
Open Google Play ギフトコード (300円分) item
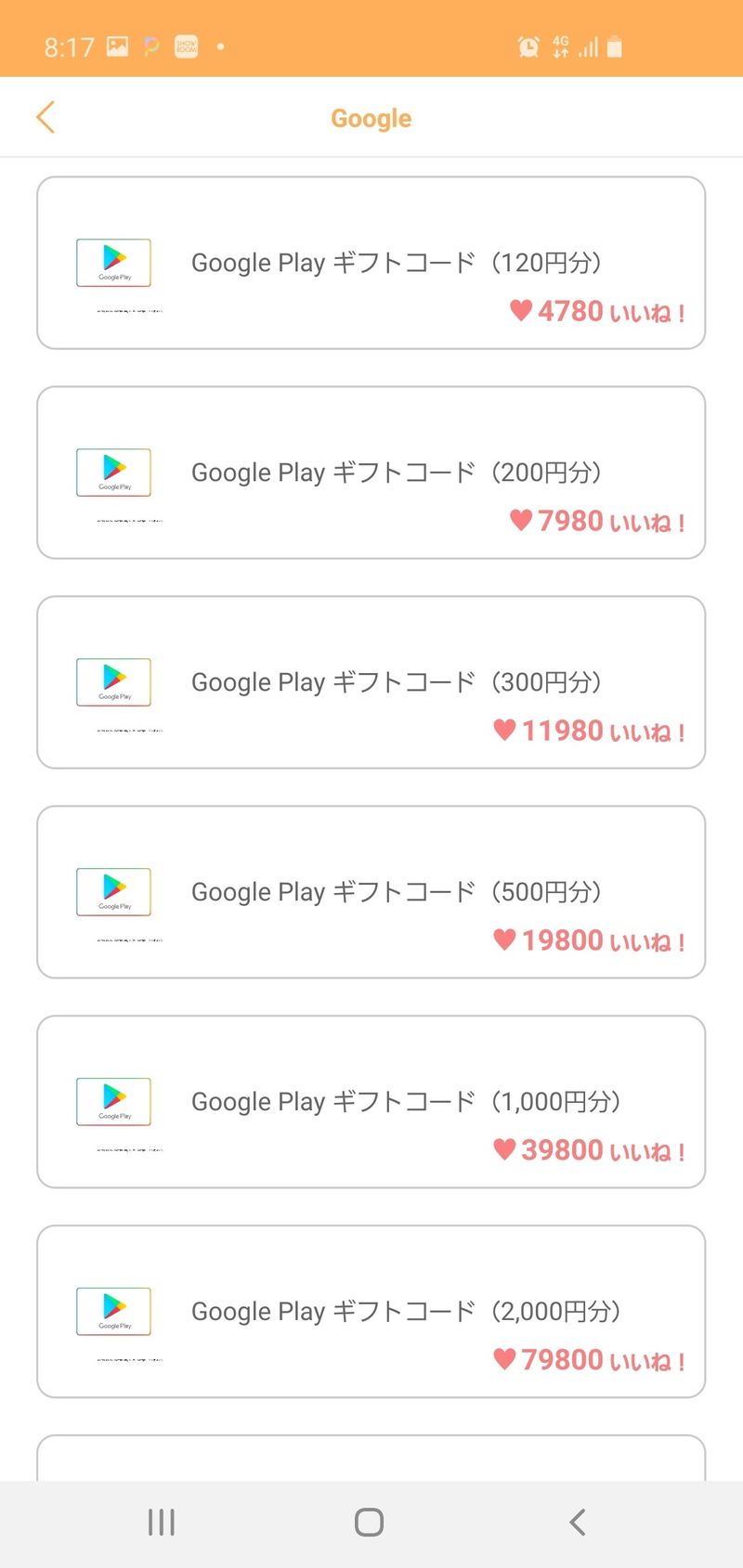click(x=397, y=682)
